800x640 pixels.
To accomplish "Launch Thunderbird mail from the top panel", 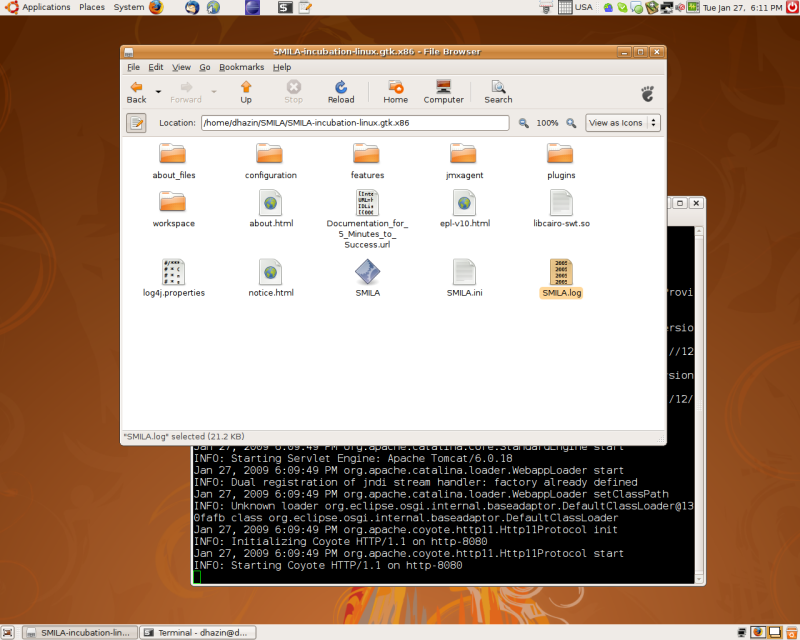I will 192,7.
